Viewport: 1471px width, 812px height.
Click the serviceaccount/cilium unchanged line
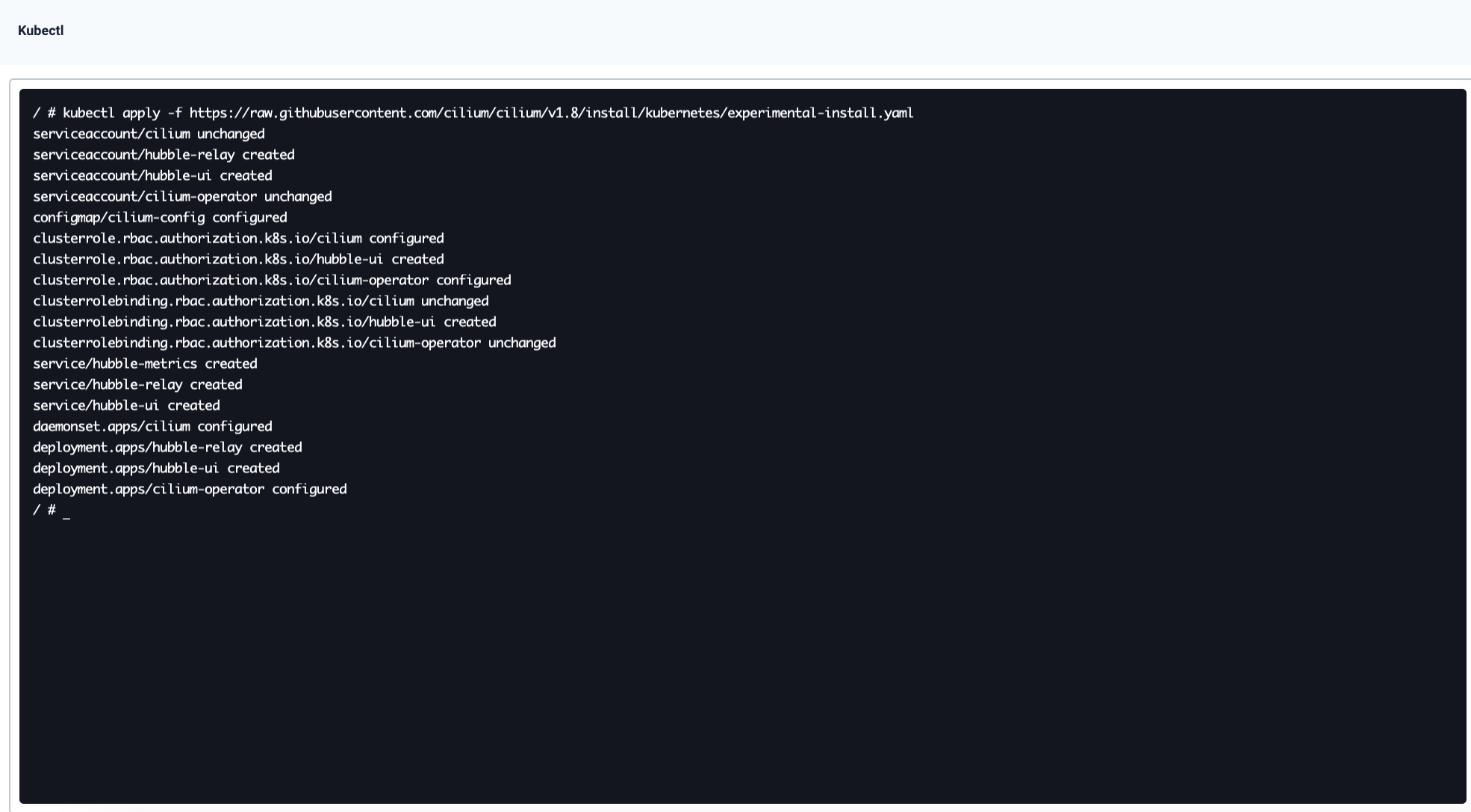pyautogui.click(x=149, y=134)
